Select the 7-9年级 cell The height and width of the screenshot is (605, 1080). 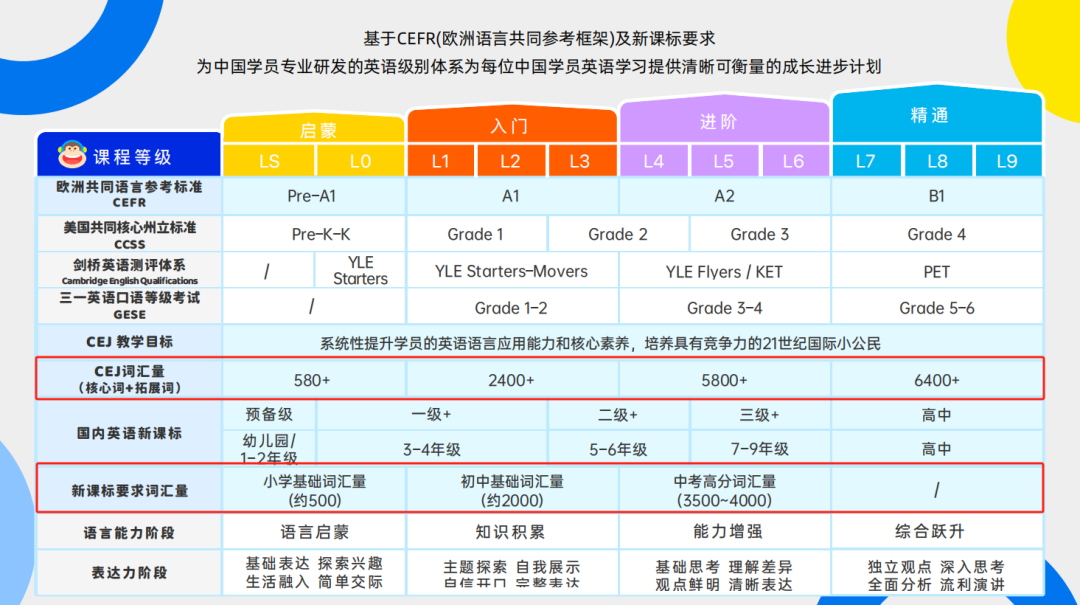(759, 449)
